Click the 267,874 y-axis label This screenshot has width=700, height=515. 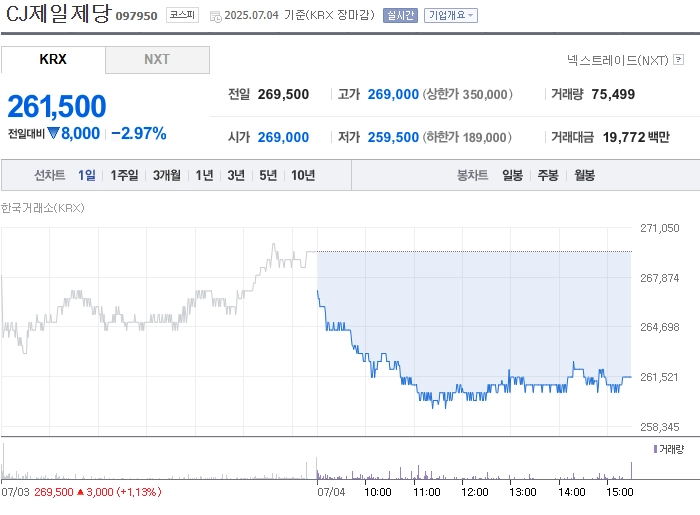point(660,278)
